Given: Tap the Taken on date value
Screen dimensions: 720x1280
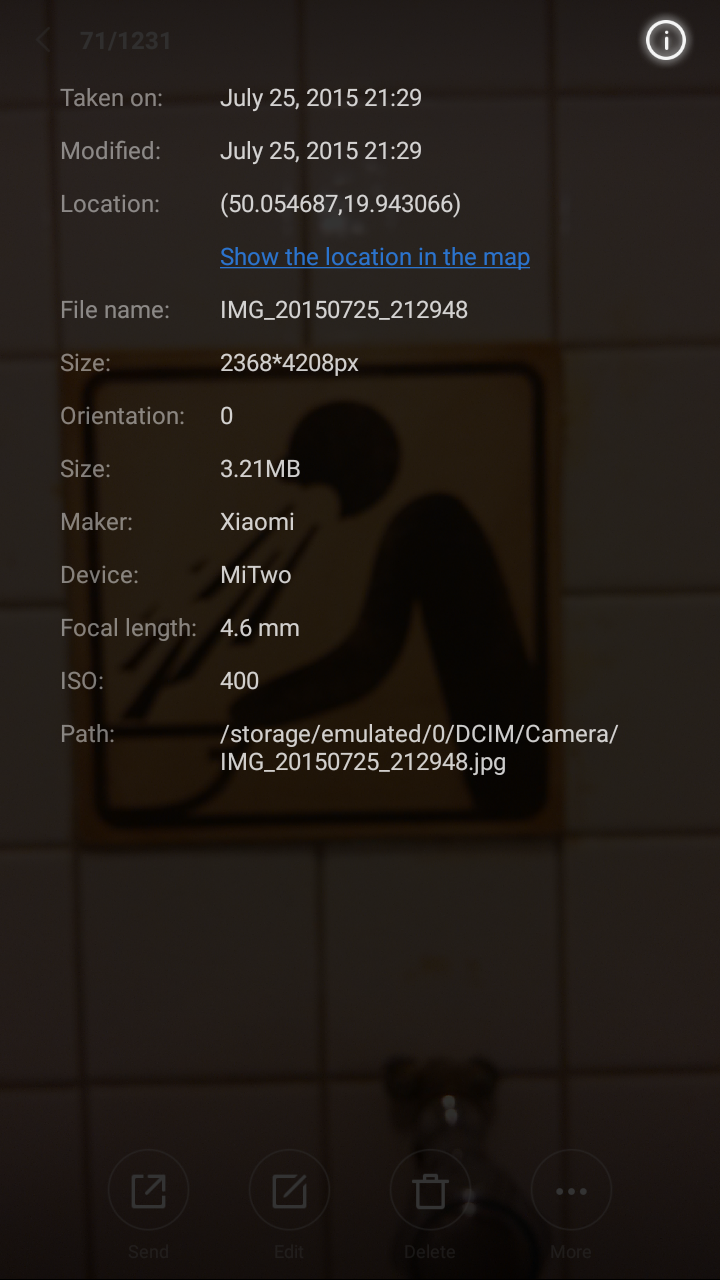Looking at the screenshot, I should [x=321, y=98].
